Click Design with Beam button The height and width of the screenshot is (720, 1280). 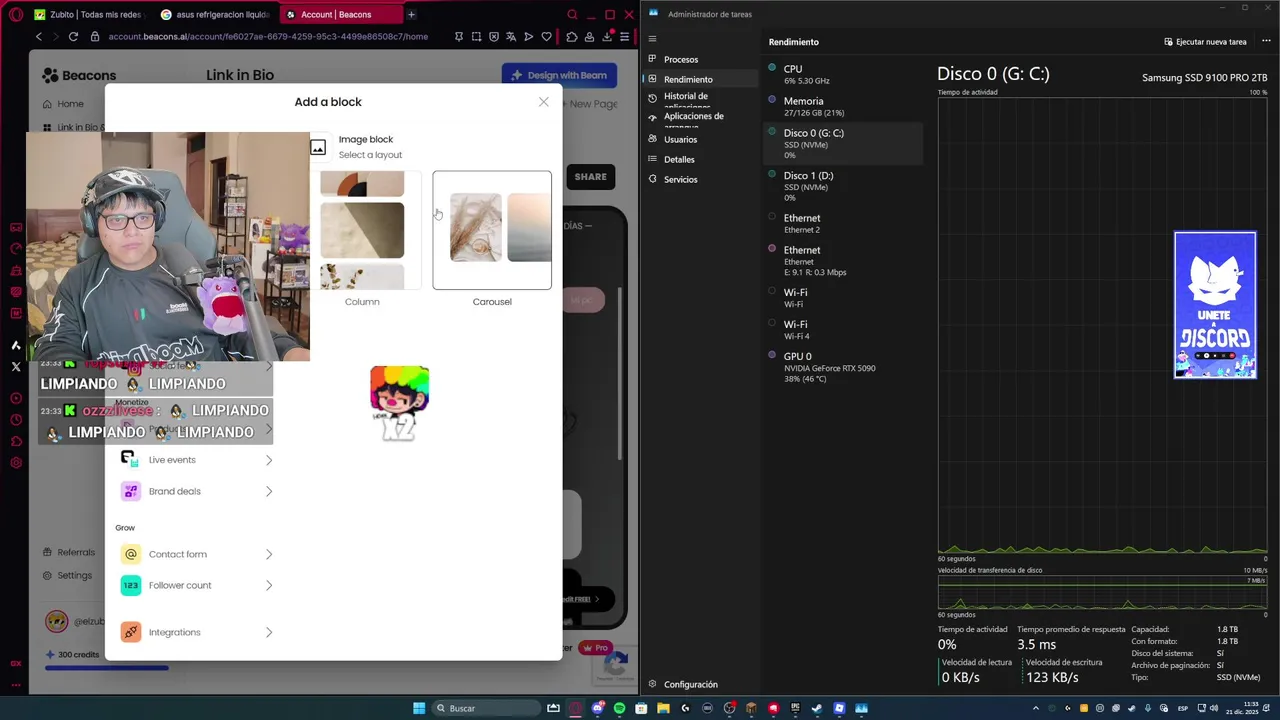(559, 75)
